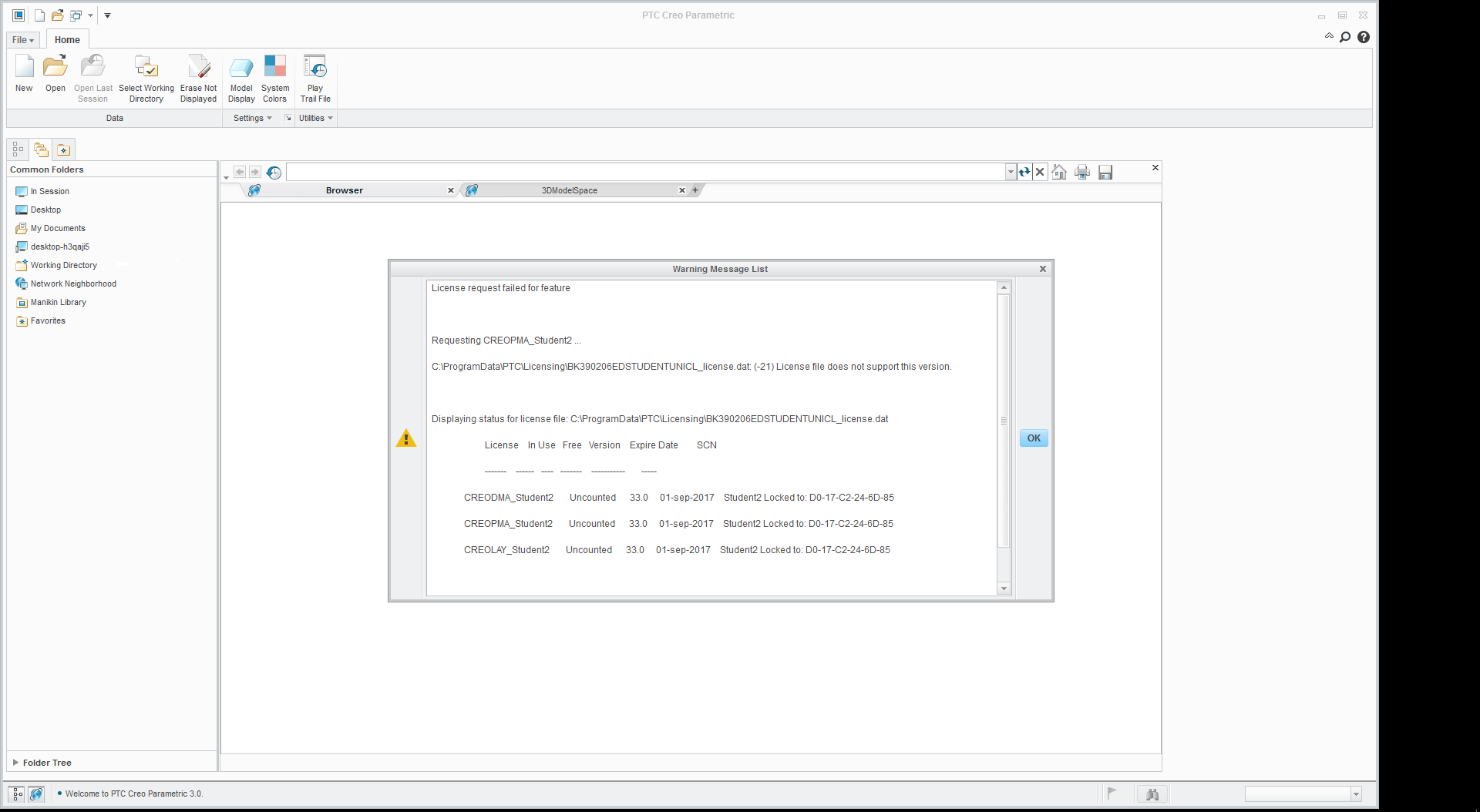The image size is (1480, 812).
Task: Select the Browser tab
Action: coord(344,190)
